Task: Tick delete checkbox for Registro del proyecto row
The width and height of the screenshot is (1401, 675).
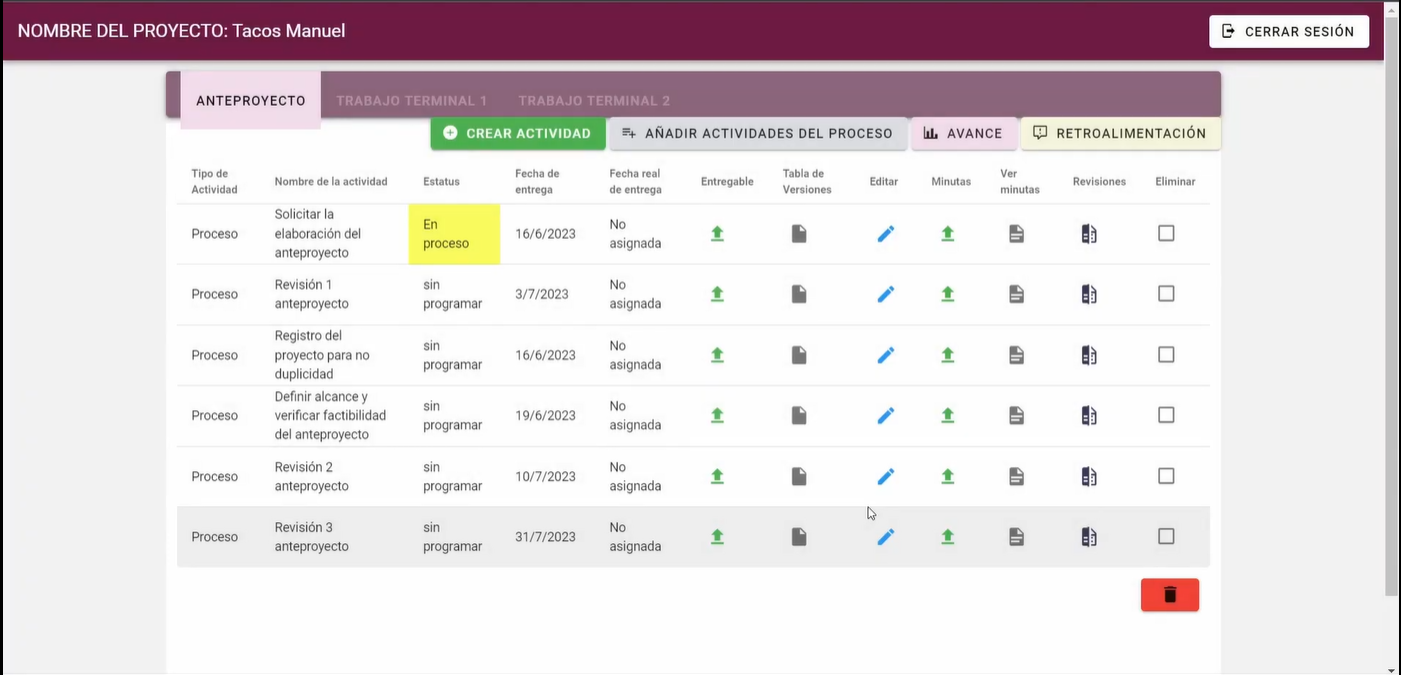Action: point(1166,354)
